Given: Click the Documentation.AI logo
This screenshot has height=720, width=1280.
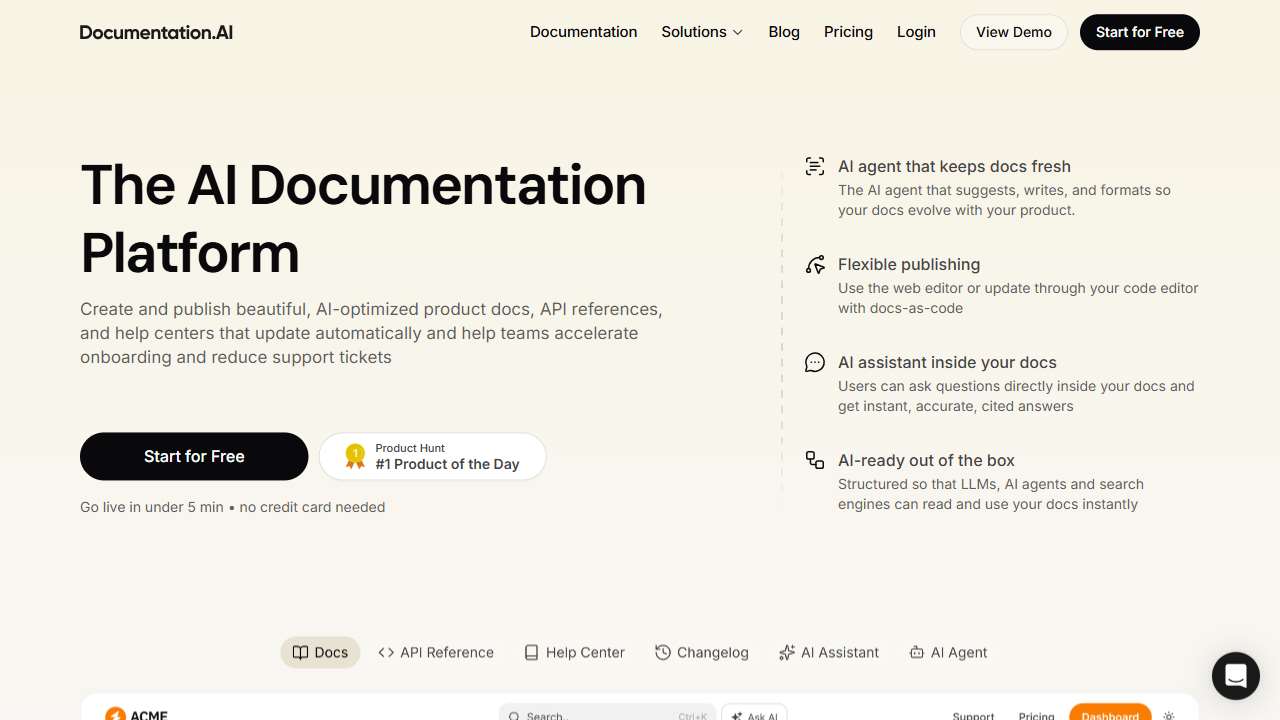Looking at the screenshot, I should pos(156,32).
